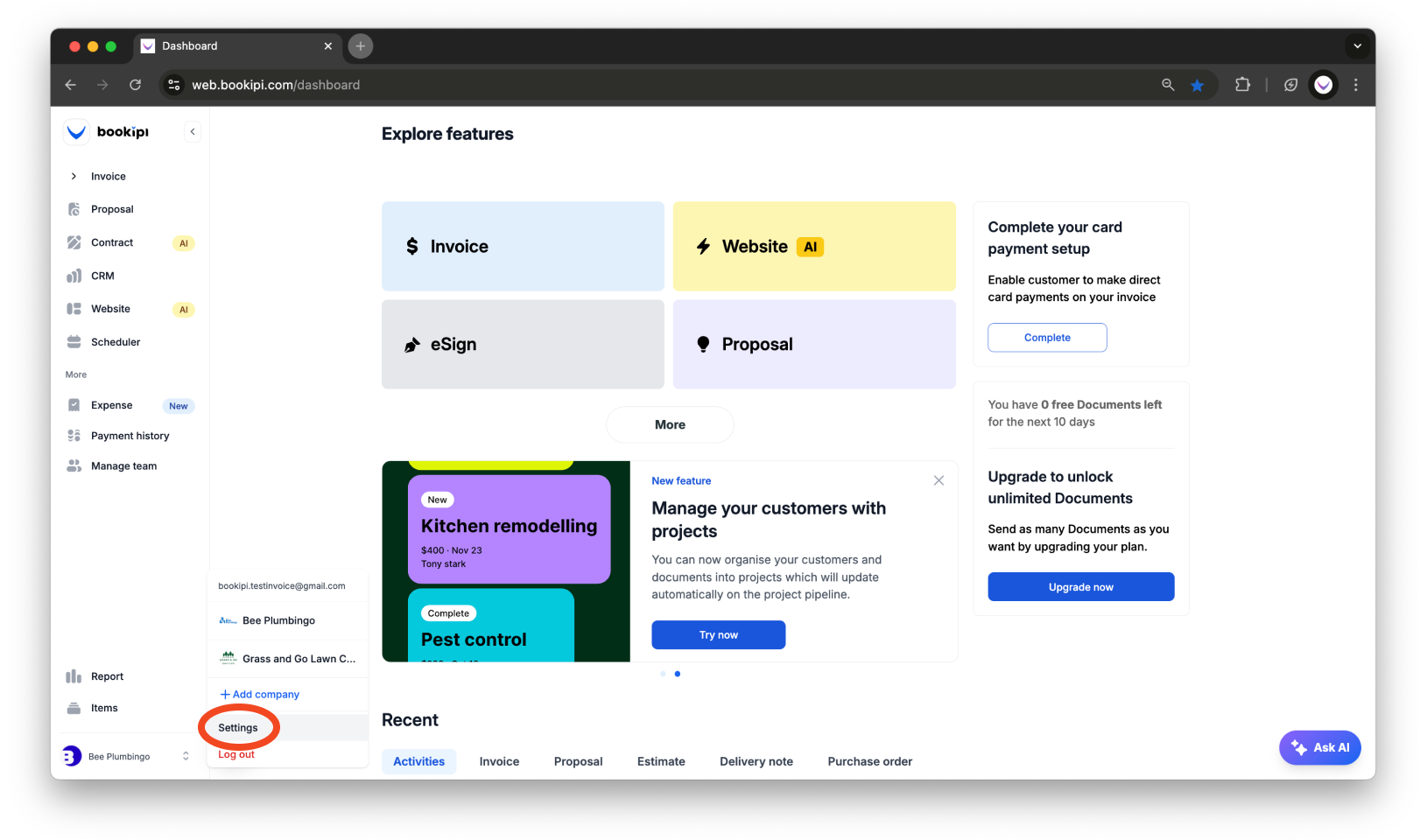This screenshot has width=1427, height=840.
Task: Select the Scheduler icon
Action: [116, 341]
